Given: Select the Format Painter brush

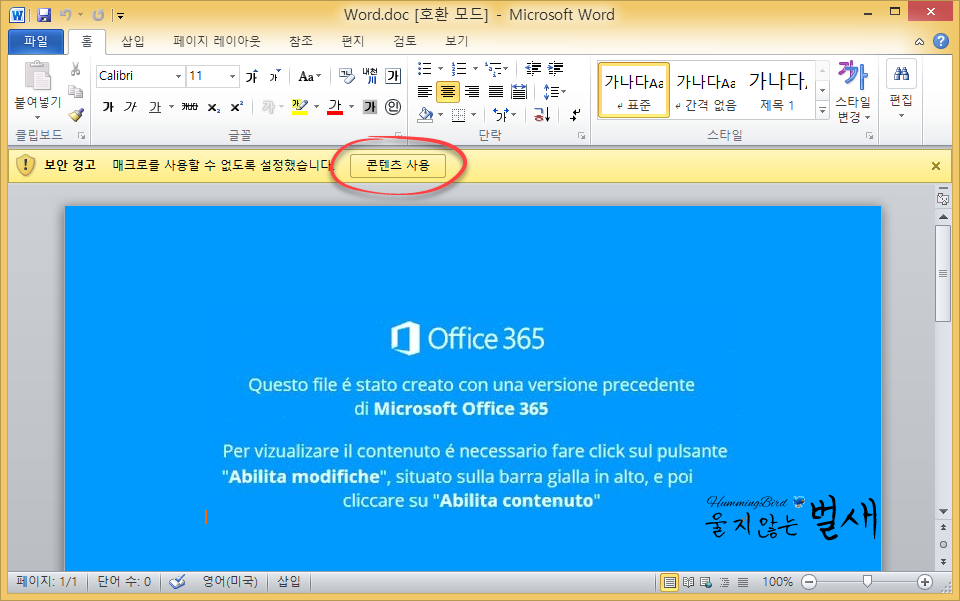Looking at the screenshot, I should pos(76,114).
